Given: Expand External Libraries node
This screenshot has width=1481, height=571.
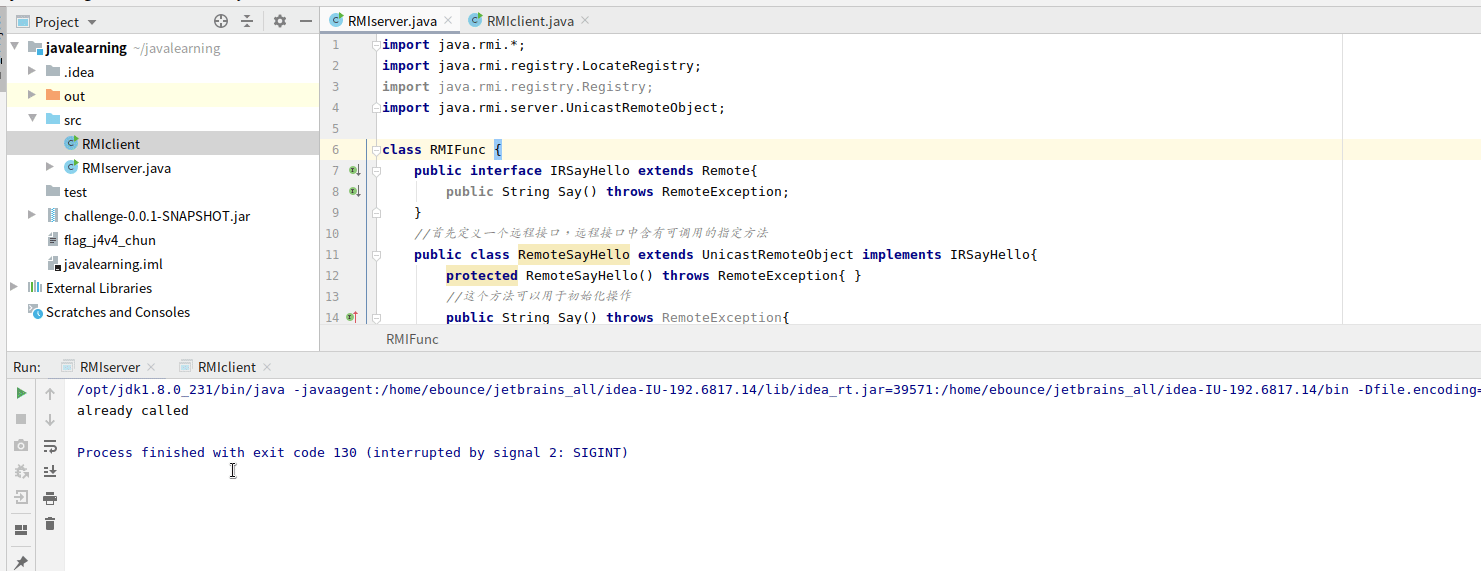Looking at the screenshot, I should [14, 288].
